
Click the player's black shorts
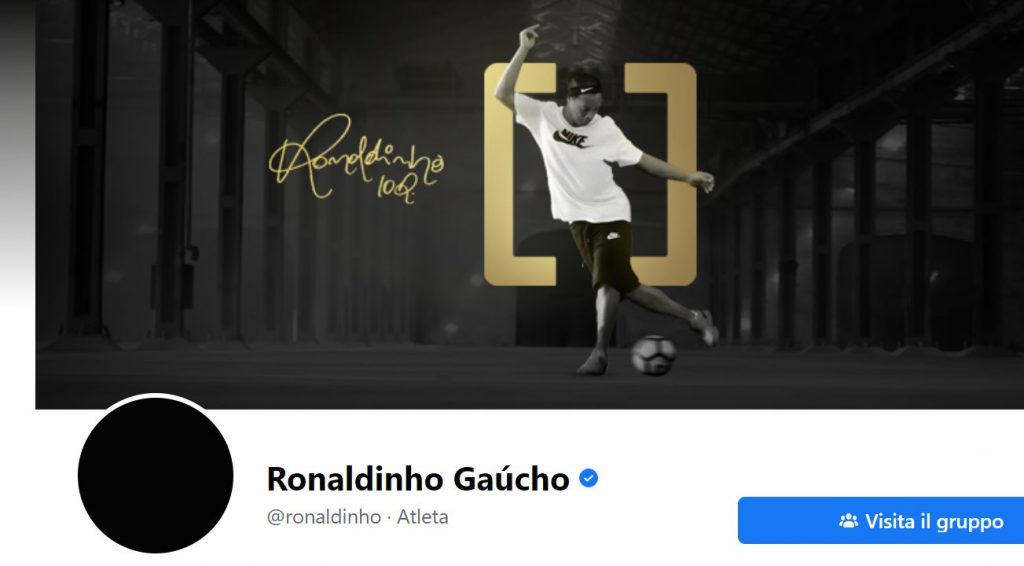603,255
